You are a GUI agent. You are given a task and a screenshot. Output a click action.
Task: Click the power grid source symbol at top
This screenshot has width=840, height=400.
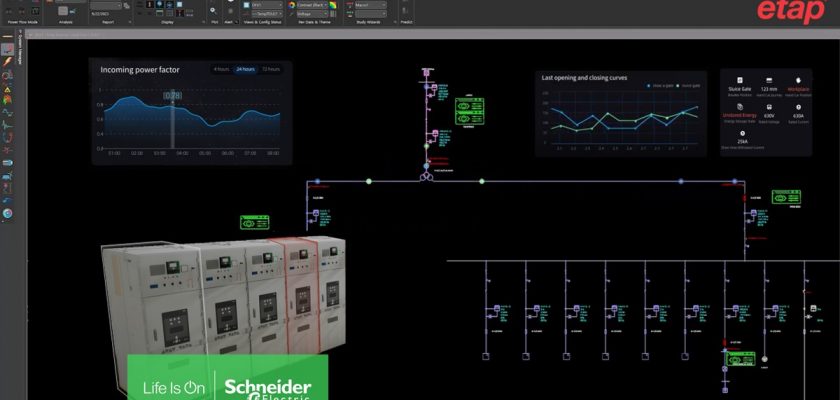pos(426,72)
